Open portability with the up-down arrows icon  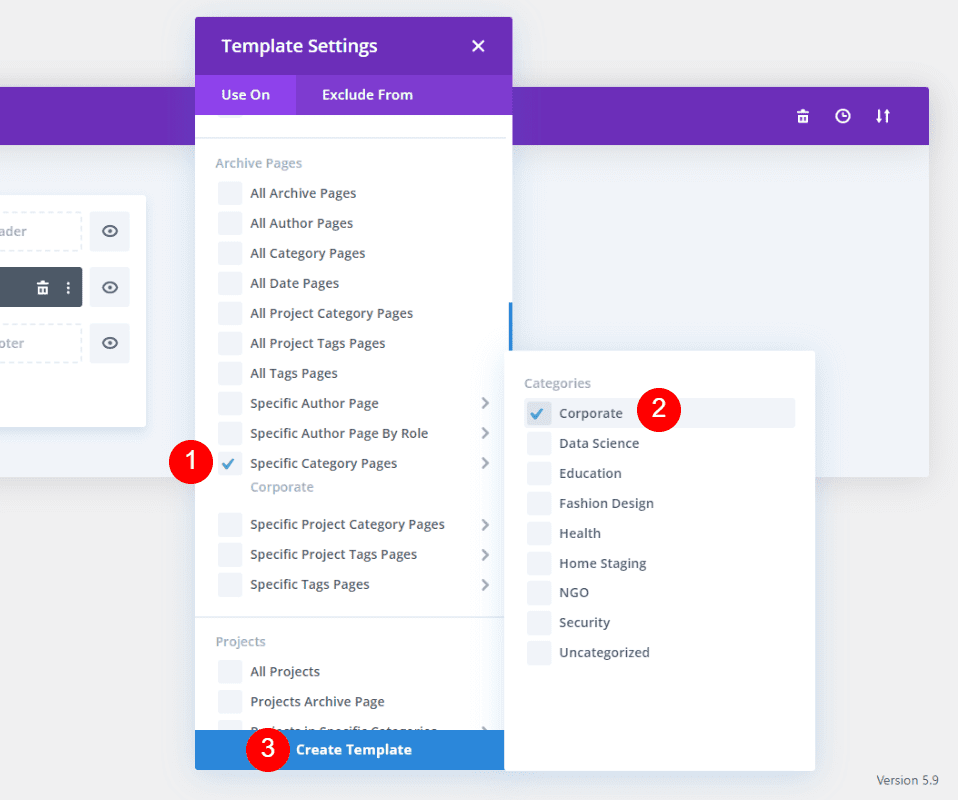point(883,116)
